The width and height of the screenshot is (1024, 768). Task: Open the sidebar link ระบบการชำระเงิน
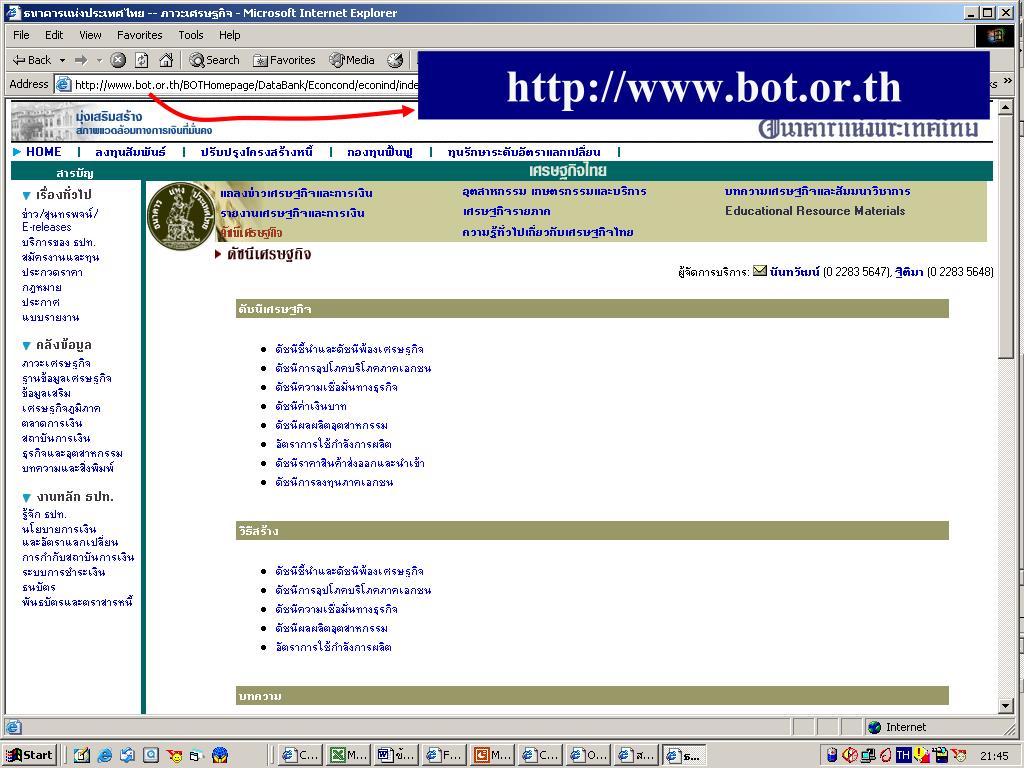[63, 572]
